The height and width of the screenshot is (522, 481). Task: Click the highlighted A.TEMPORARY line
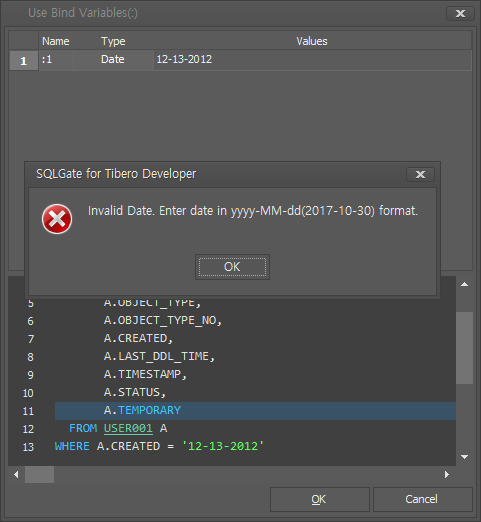(x=255, y=411)
